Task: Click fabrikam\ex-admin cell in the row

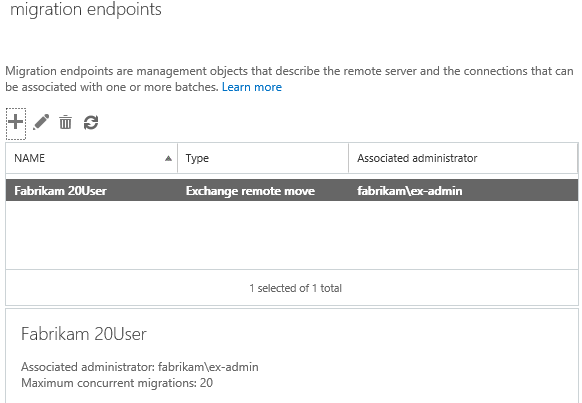Action: coord(409,191)
